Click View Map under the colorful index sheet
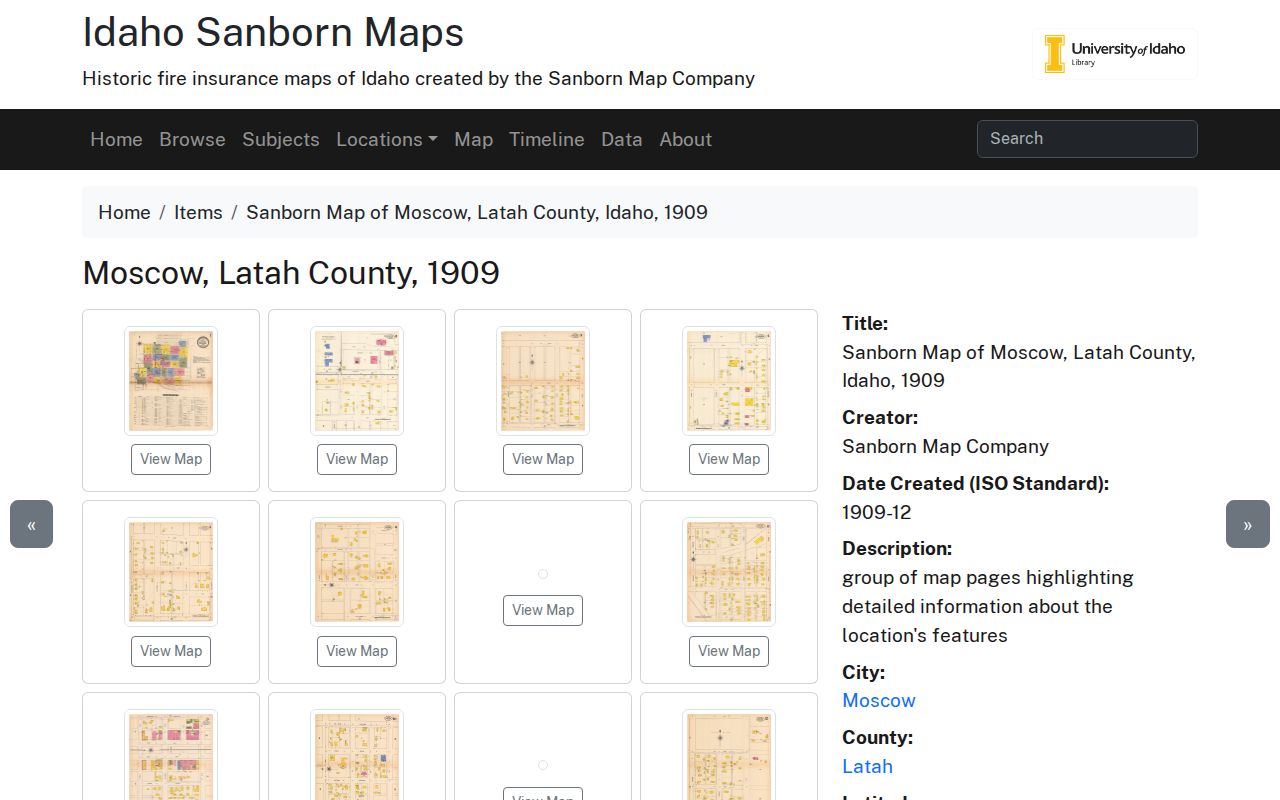Screen dimensions: 1280x800 pyautogui.click(x=171, y=459)
